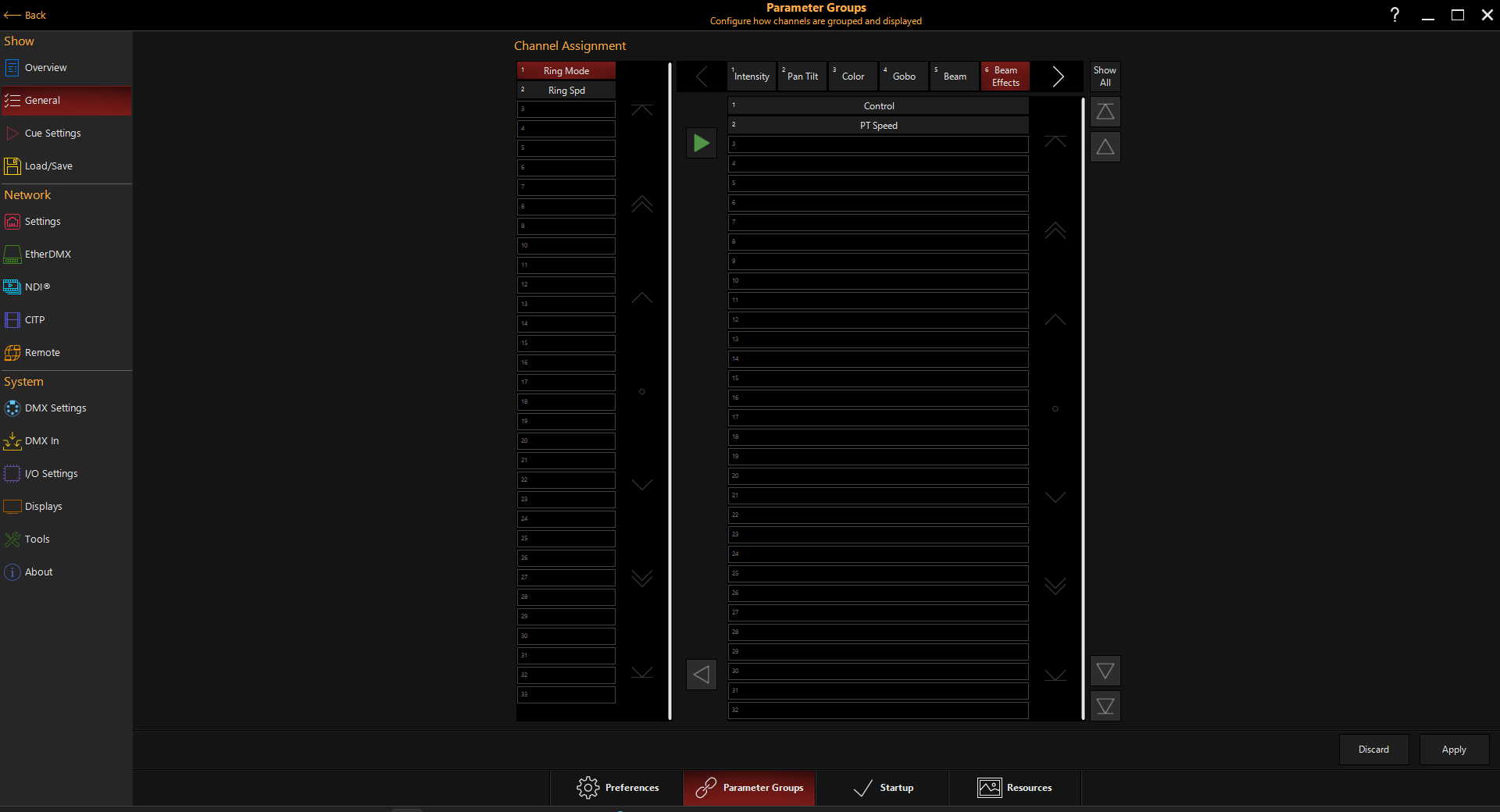Open the help question mark icon
The image size is (1500, 812).
pos(1395,15)
